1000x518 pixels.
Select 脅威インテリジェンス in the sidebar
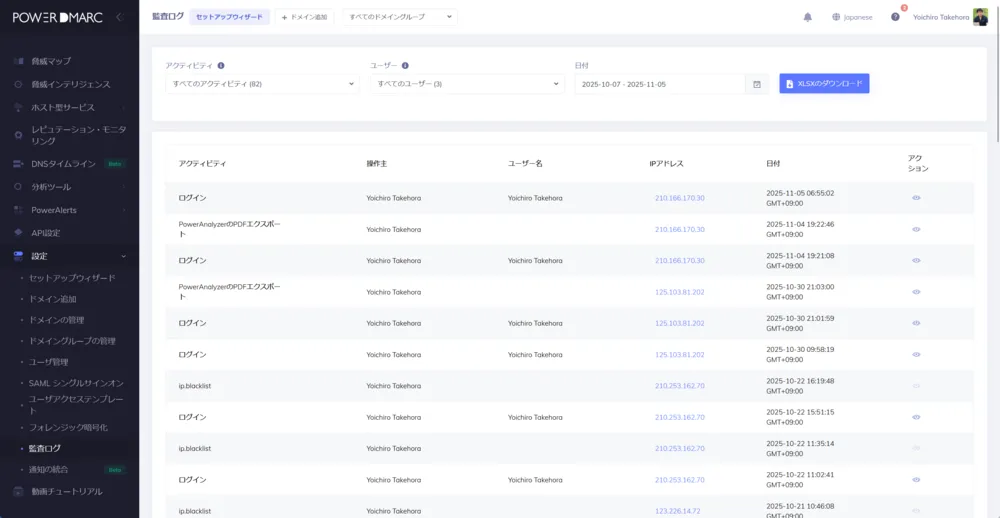pos(70,84)
